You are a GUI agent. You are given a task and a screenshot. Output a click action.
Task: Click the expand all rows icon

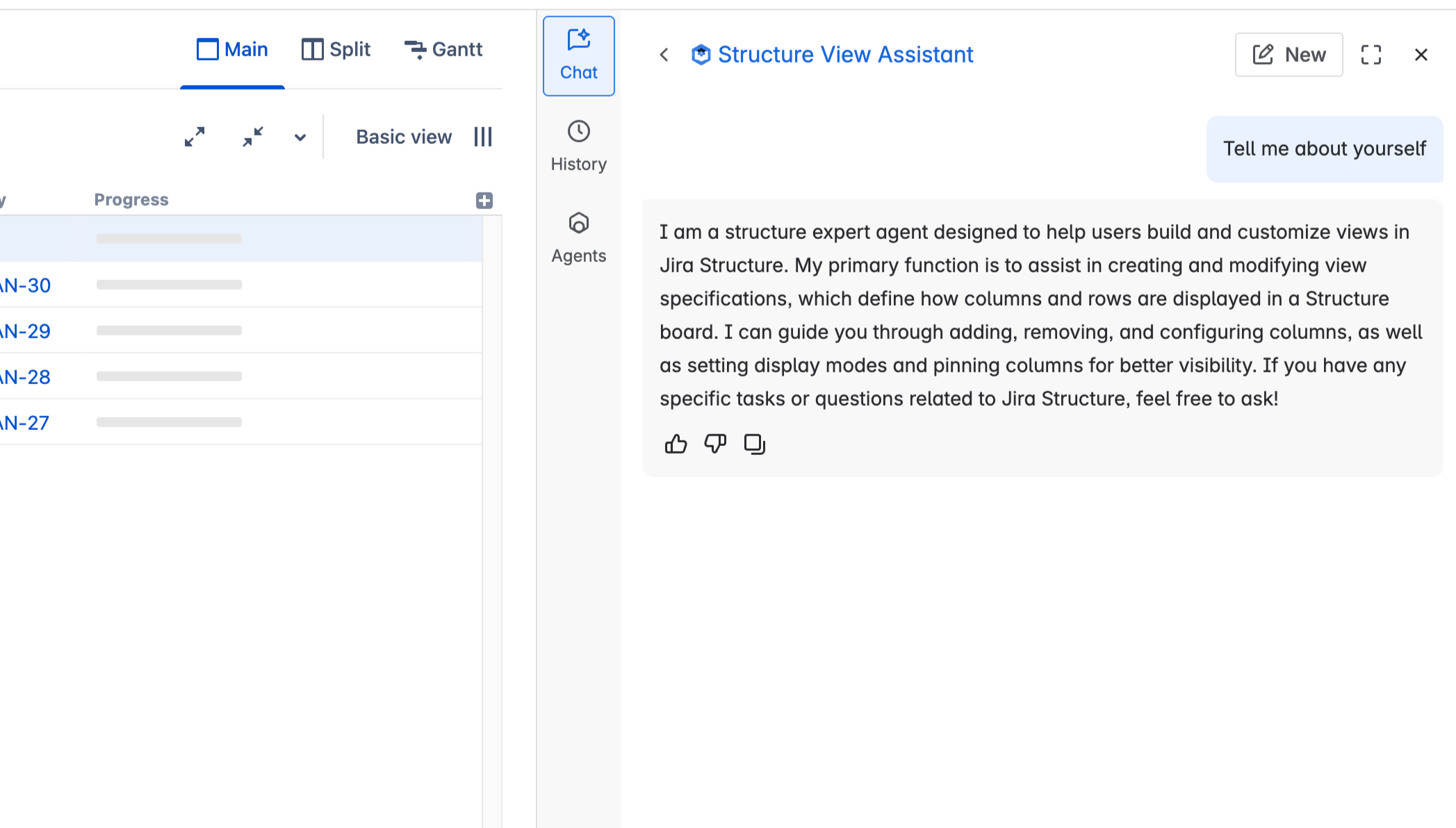(x=195, y=137)
